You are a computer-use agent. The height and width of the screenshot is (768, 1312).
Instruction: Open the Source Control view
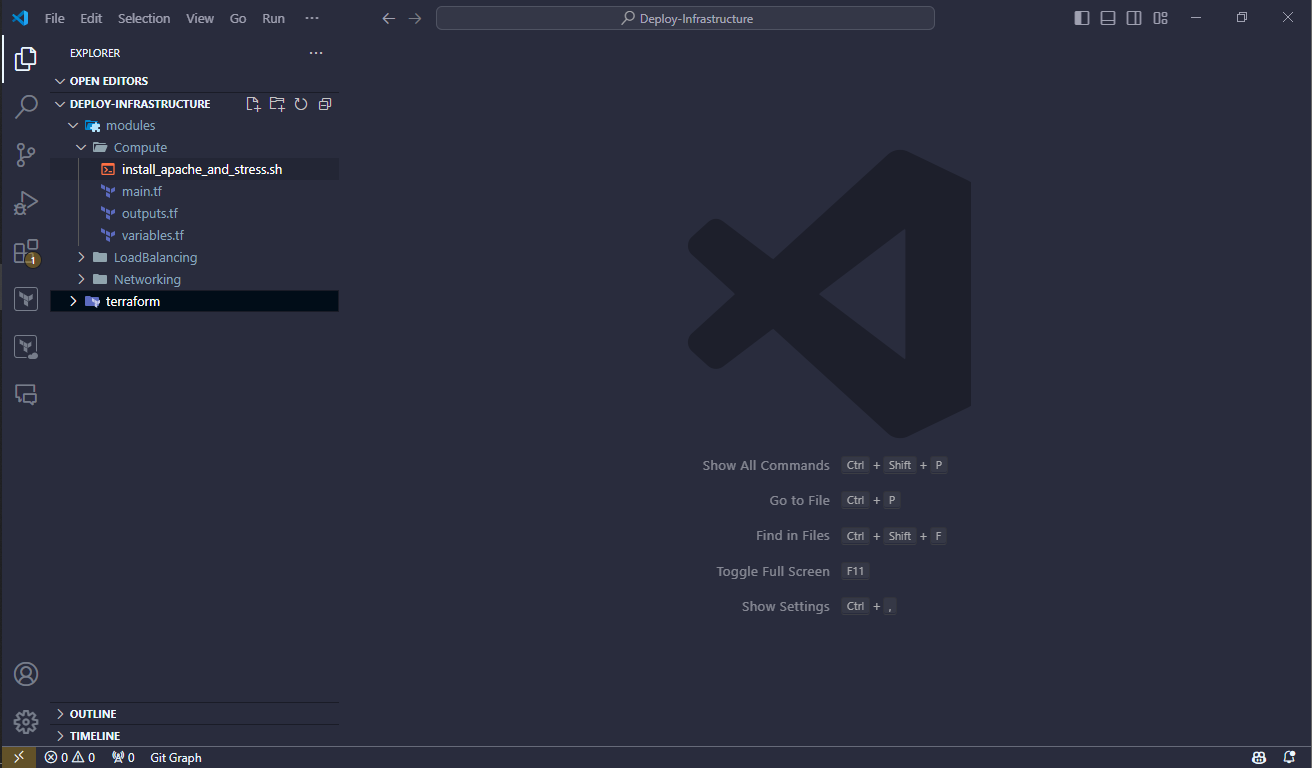(26, 155)
